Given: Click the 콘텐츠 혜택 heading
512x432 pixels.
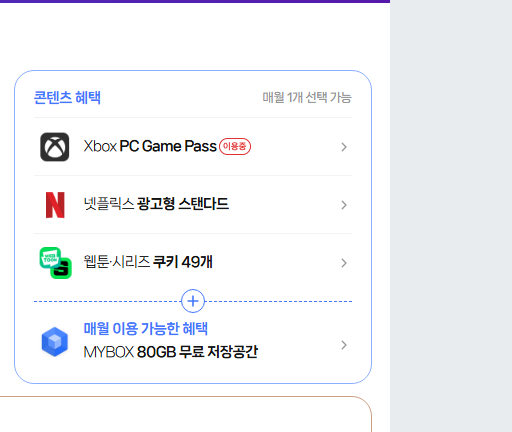Looking at the screenshot, I should click(67, 97).
